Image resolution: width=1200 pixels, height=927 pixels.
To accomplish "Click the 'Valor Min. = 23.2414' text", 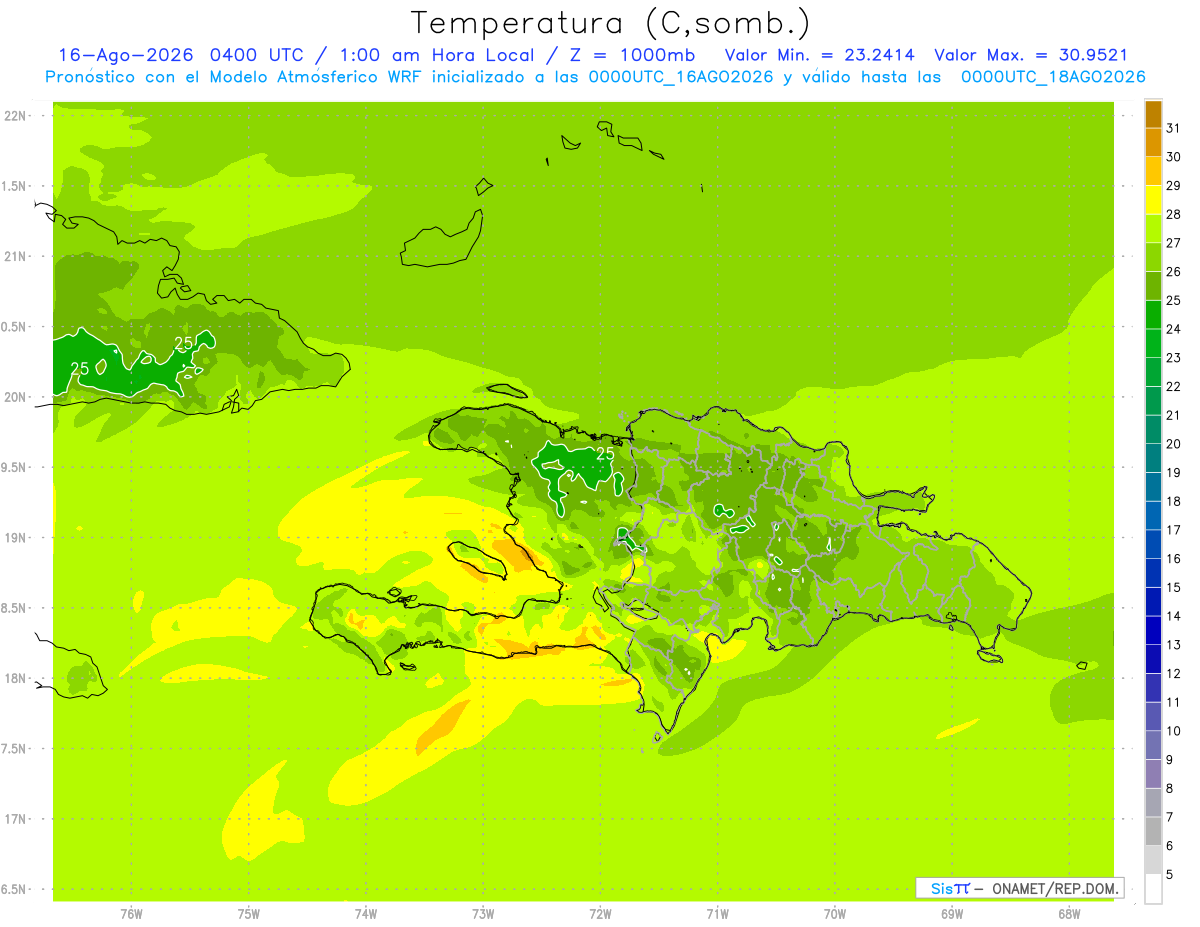I will pyautogui.click(x=819, y=55).
